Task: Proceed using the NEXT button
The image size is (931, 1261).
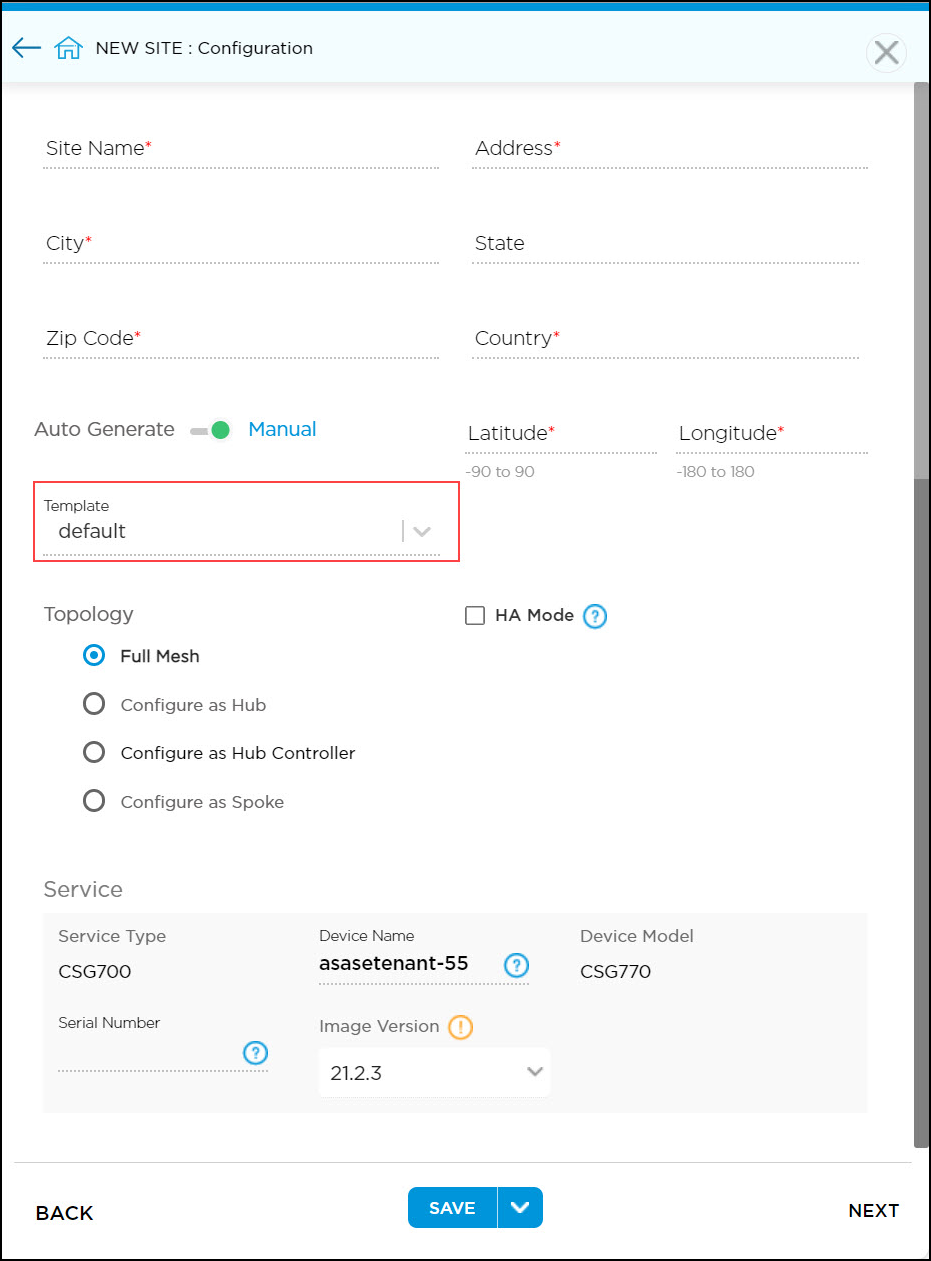Action: click(872, 1210)
